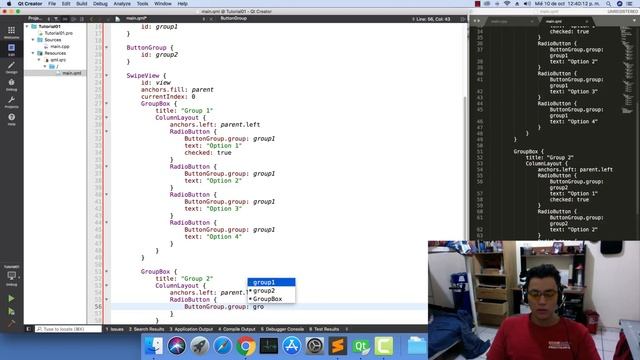This screenshot has height=360, width=640.
Task: Launch Siri from the Dock
Action: tap(177, 346)
